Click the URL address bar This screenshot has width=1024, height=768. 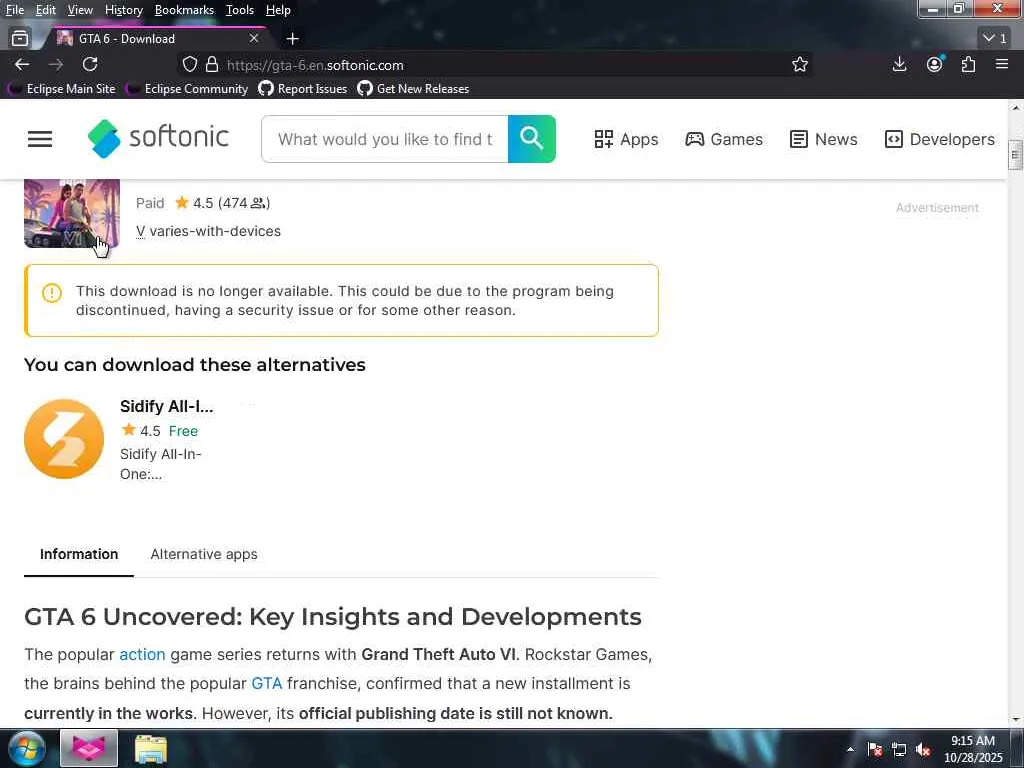(496, 65)
